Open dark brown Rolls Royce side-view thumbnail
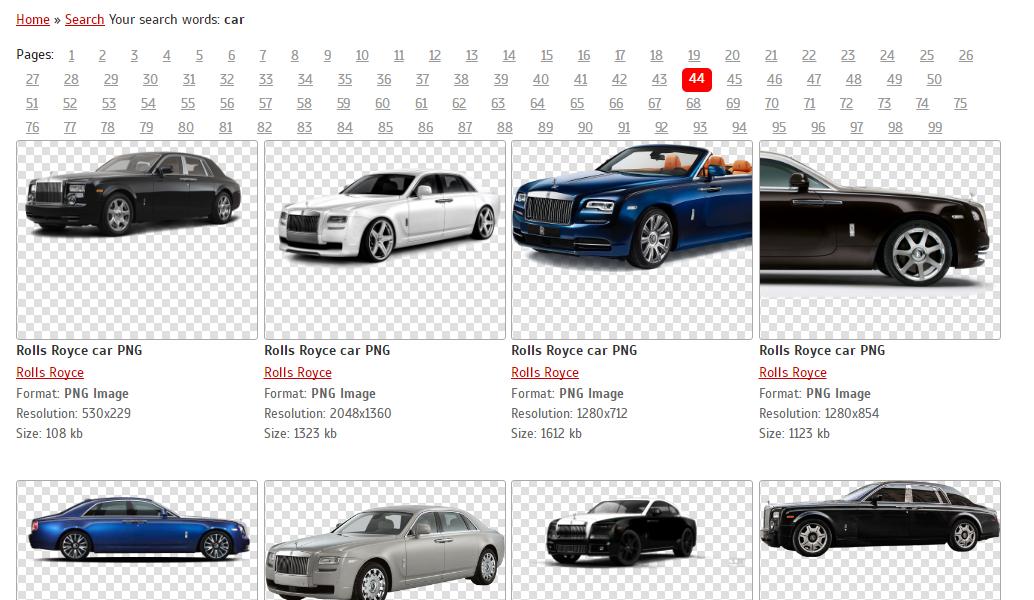 pyautogui.click(x=880, y=240)
